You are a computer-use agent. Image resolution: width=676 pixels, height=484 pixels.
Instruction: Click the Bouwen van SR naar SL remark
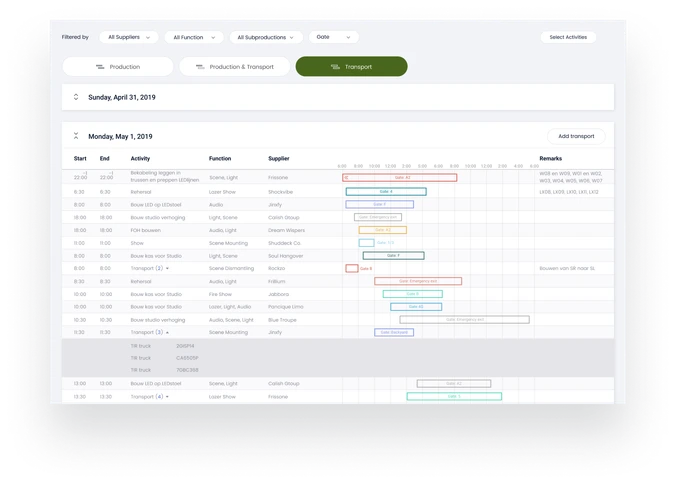pyautogui.click(x=567, y=269)
